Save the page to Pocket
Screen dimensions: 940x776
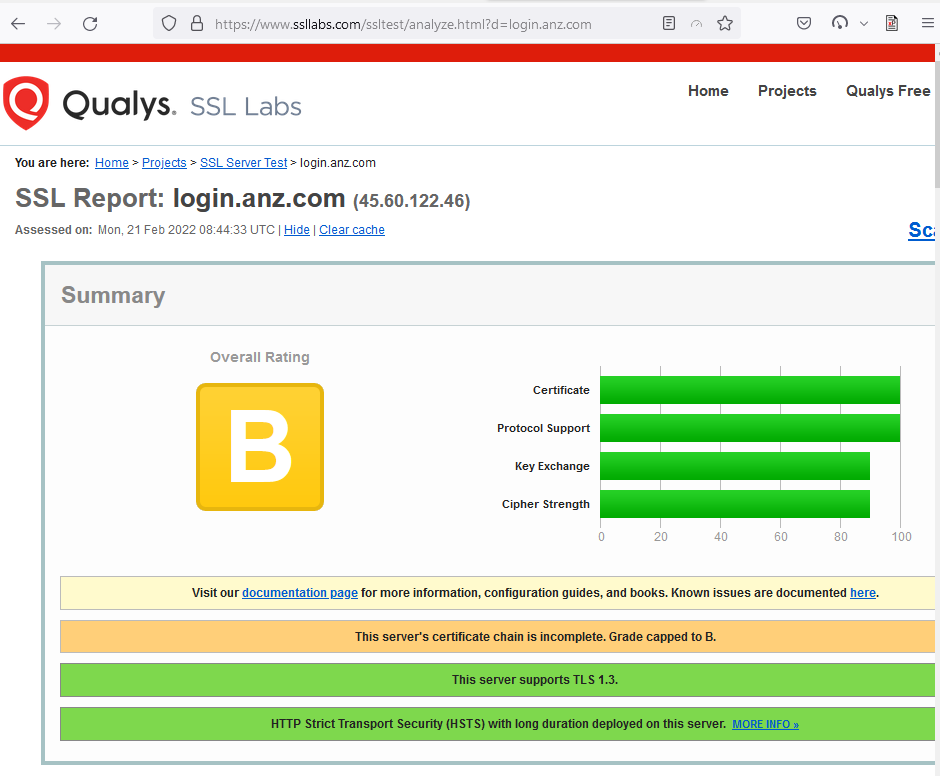804,23
